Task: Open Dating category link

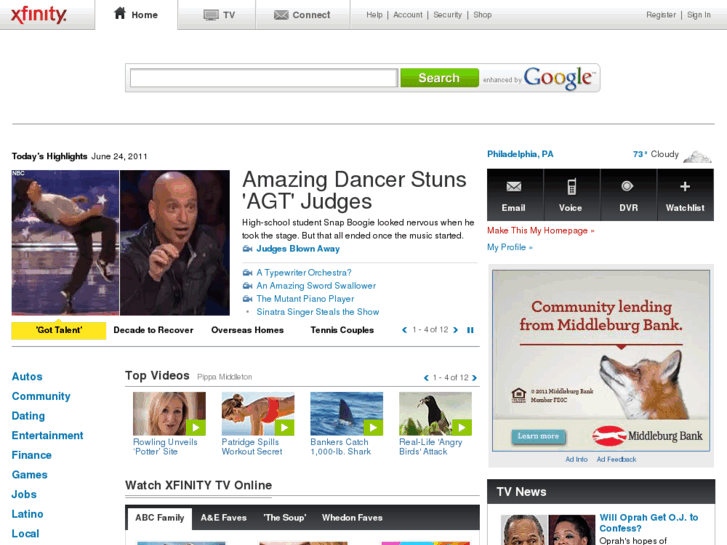Action: (x=28, y=416)
